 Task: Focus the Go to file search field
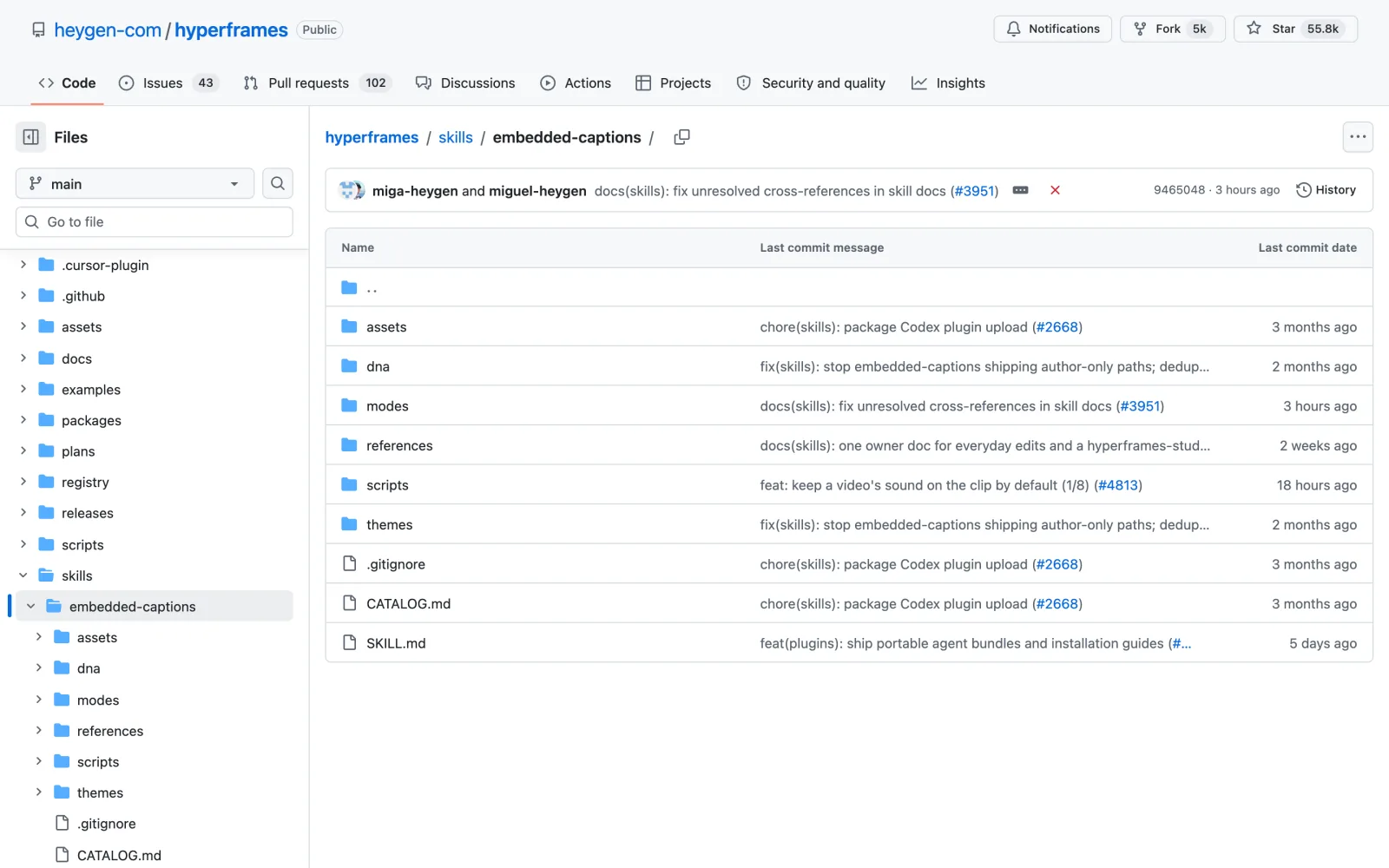click(x=154, y=221)
